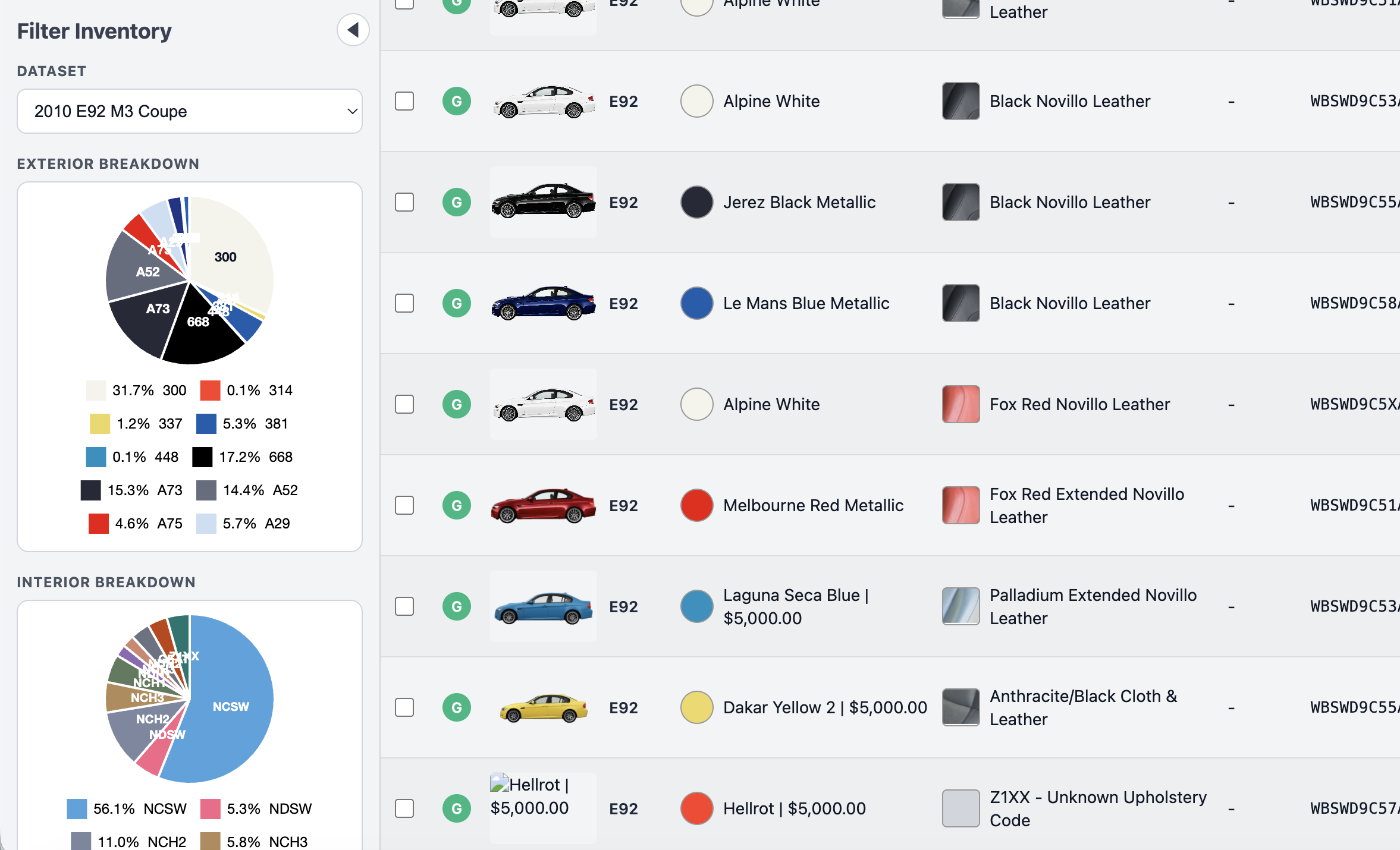1400x850 pixels.
Task: Collapse the Filter Inventory panel
Action: point(353,30)
